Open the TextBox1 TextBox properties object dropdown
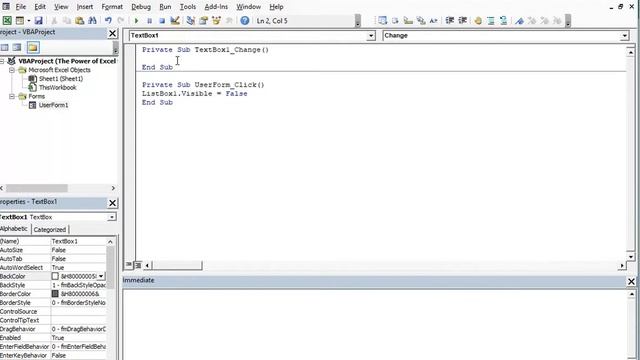Viewport: 640px width, 360px height. click(x=111, y=217)
